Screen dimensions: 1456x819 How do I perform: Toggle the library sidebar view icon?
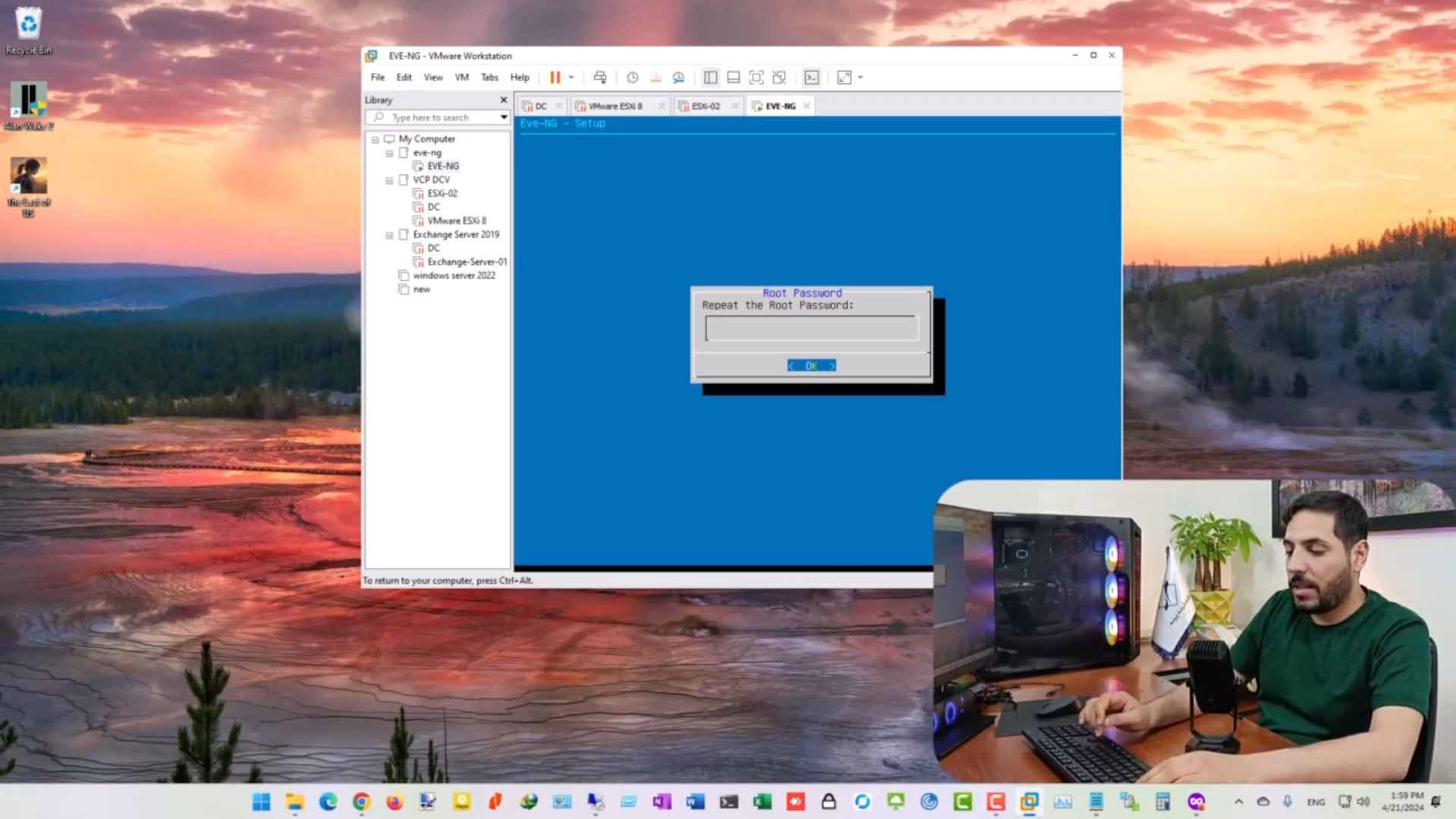coord(710,77)
